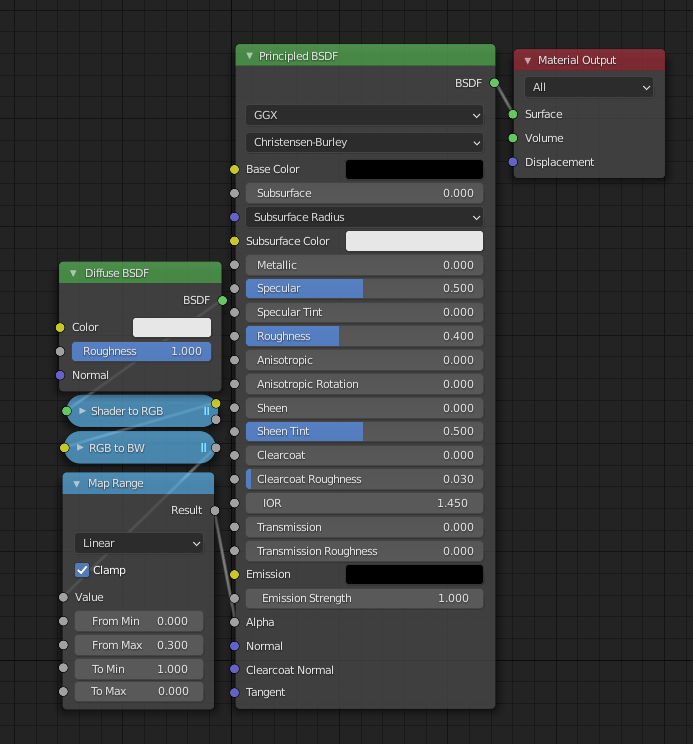Click the Map Range Result output socket
The image size is (693, 744).
(x=215, y=511)
